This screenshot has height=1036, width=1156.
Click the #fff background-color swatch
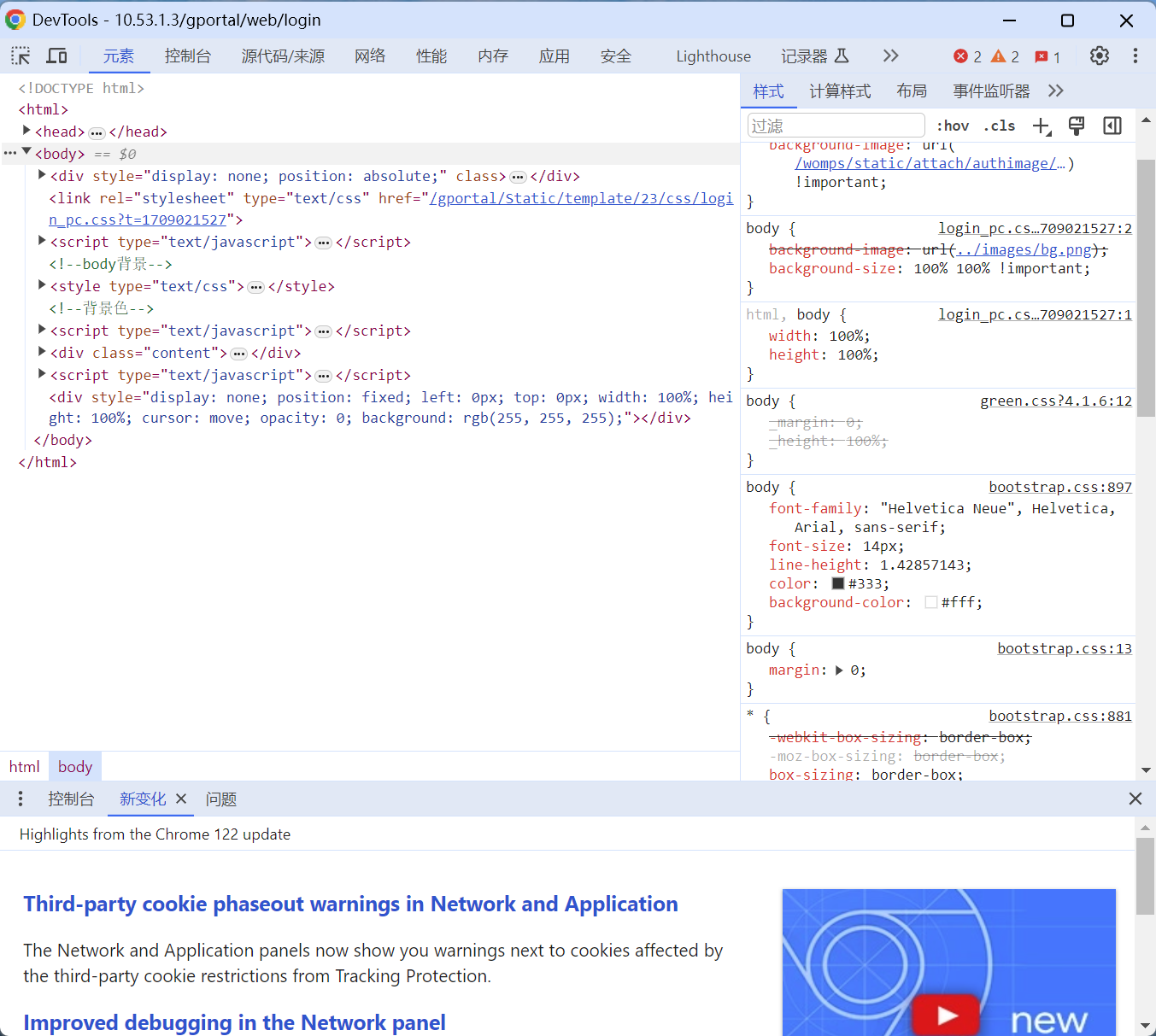click(931, 602)
